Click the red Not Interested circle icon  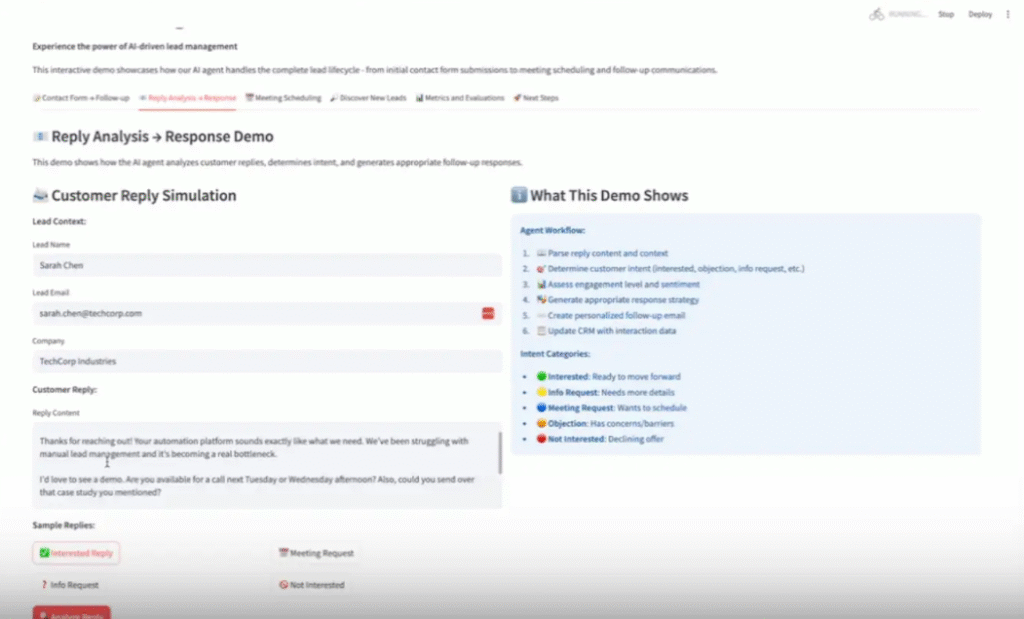click(541, 439)
